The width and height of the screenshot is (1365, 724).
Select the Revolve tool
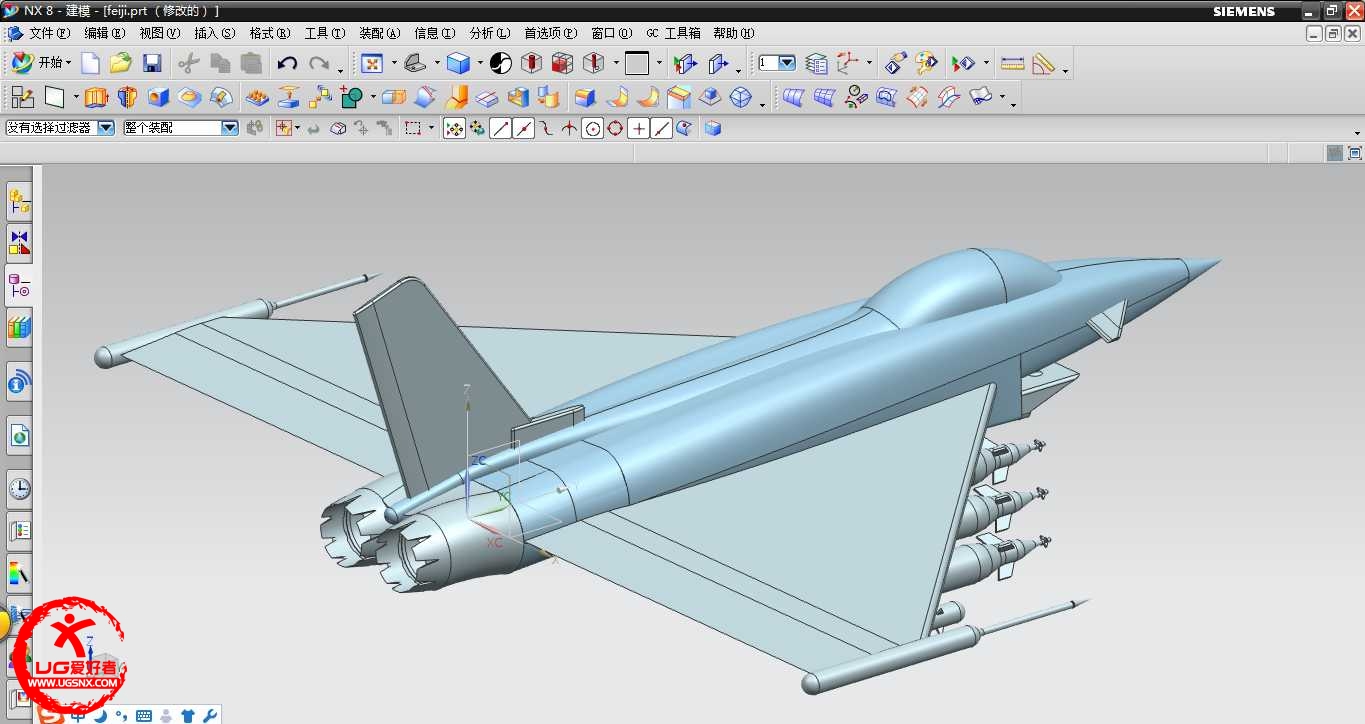point(127,98)
